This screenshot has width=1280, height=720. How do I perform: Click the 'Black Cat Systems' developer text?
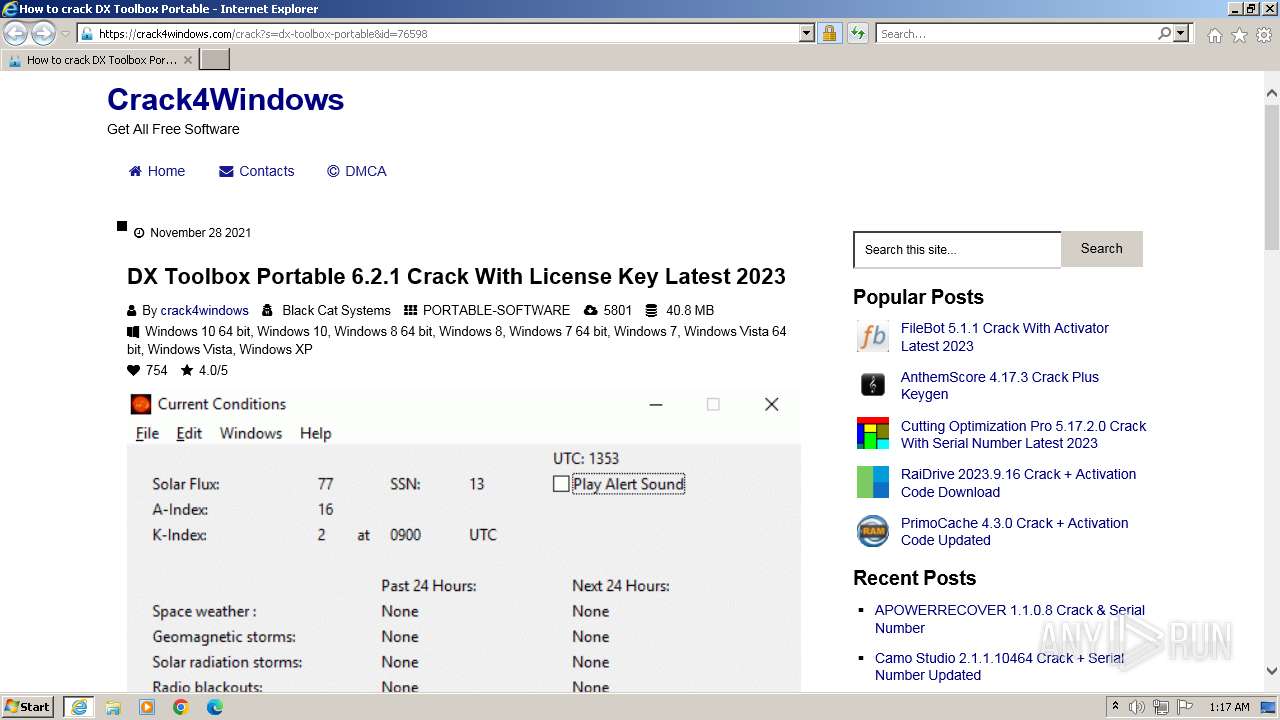(x=336, y=310)
